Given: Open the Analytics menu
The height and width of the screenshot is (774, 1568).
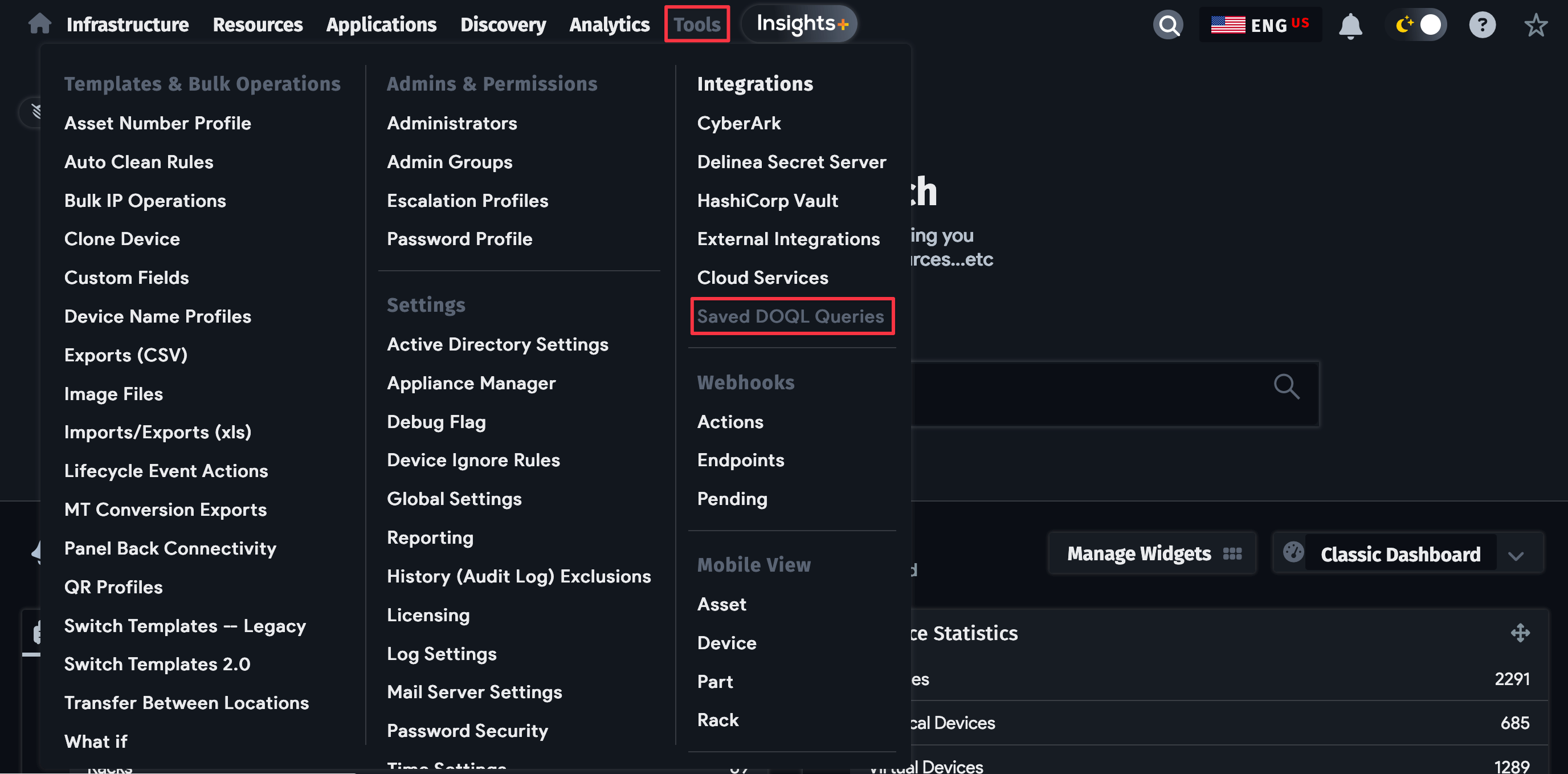Looking at the screenshot, I should click(609, 25).
